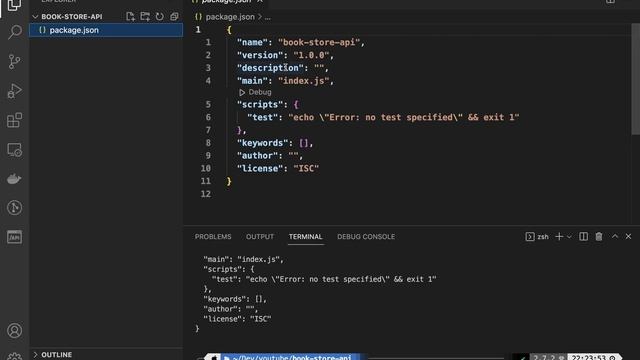This screenshot has height=360, width=640.
Task: Click the "ISC" license value in editor
Action: click(x=306, y=169)
